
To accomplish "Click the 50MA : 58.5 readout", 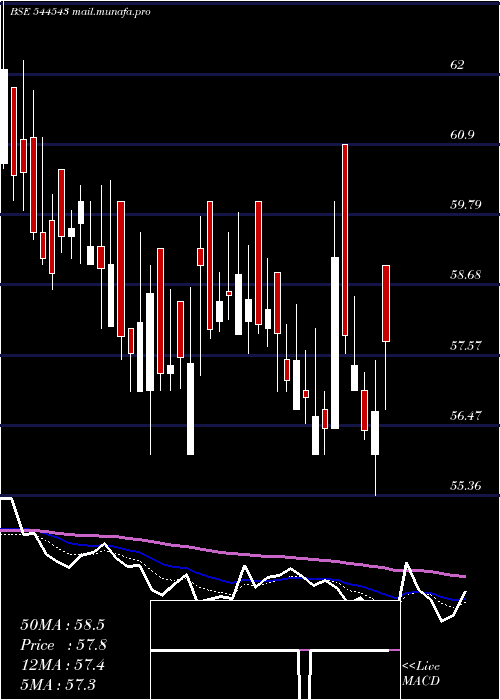I will 62,625.
